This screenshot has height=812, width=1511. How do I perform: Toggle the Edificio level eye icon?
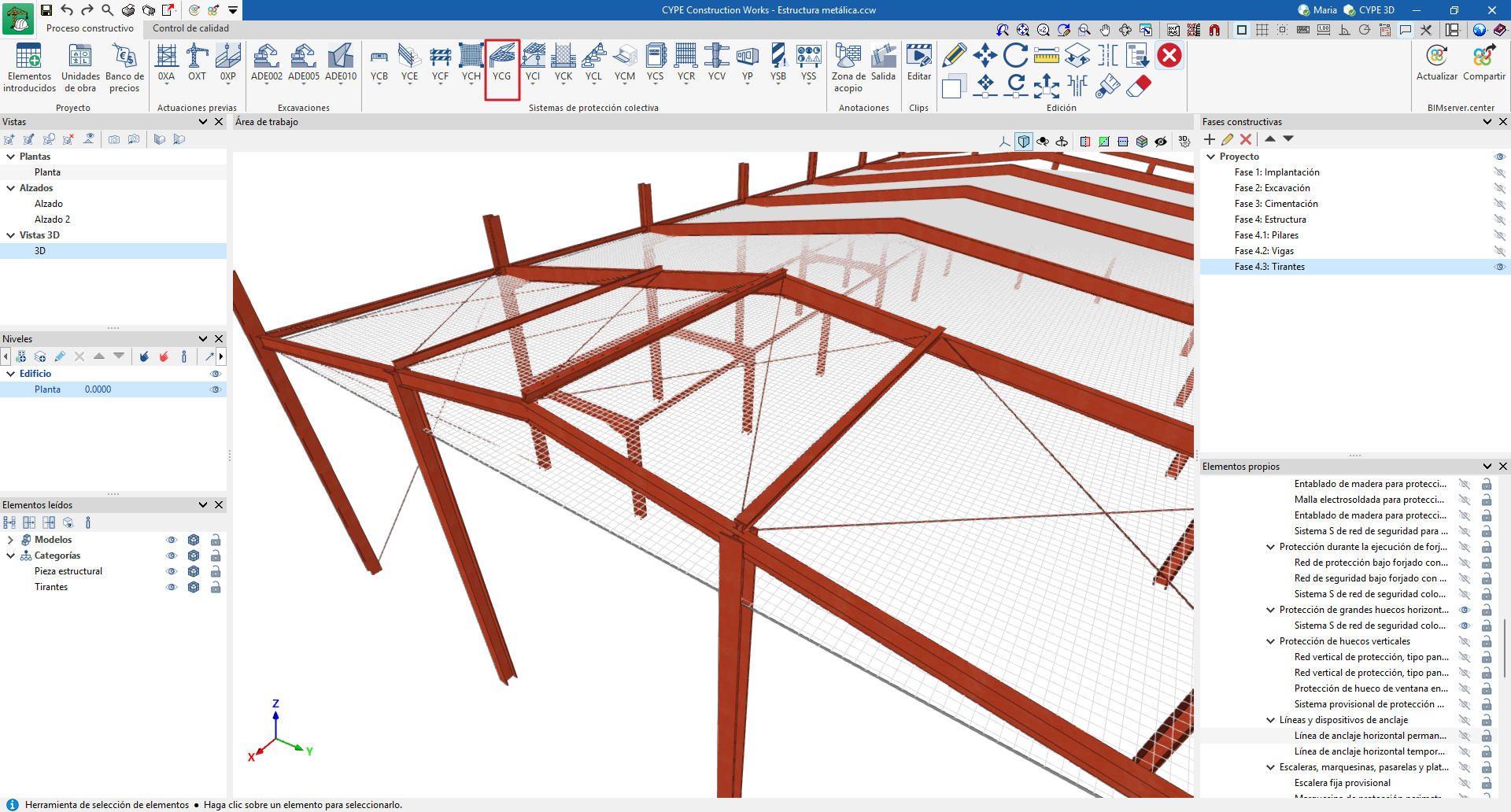[x=215, y=374]
